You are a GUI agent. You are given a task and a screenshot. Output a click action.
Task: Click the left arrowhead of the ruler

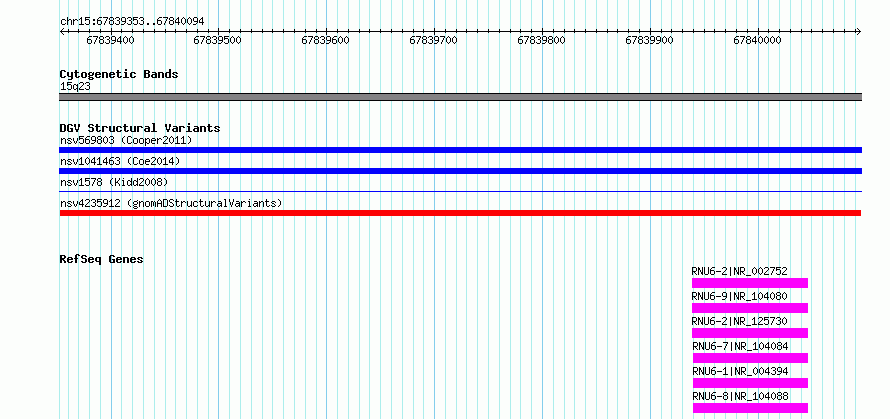click(62, 31)
